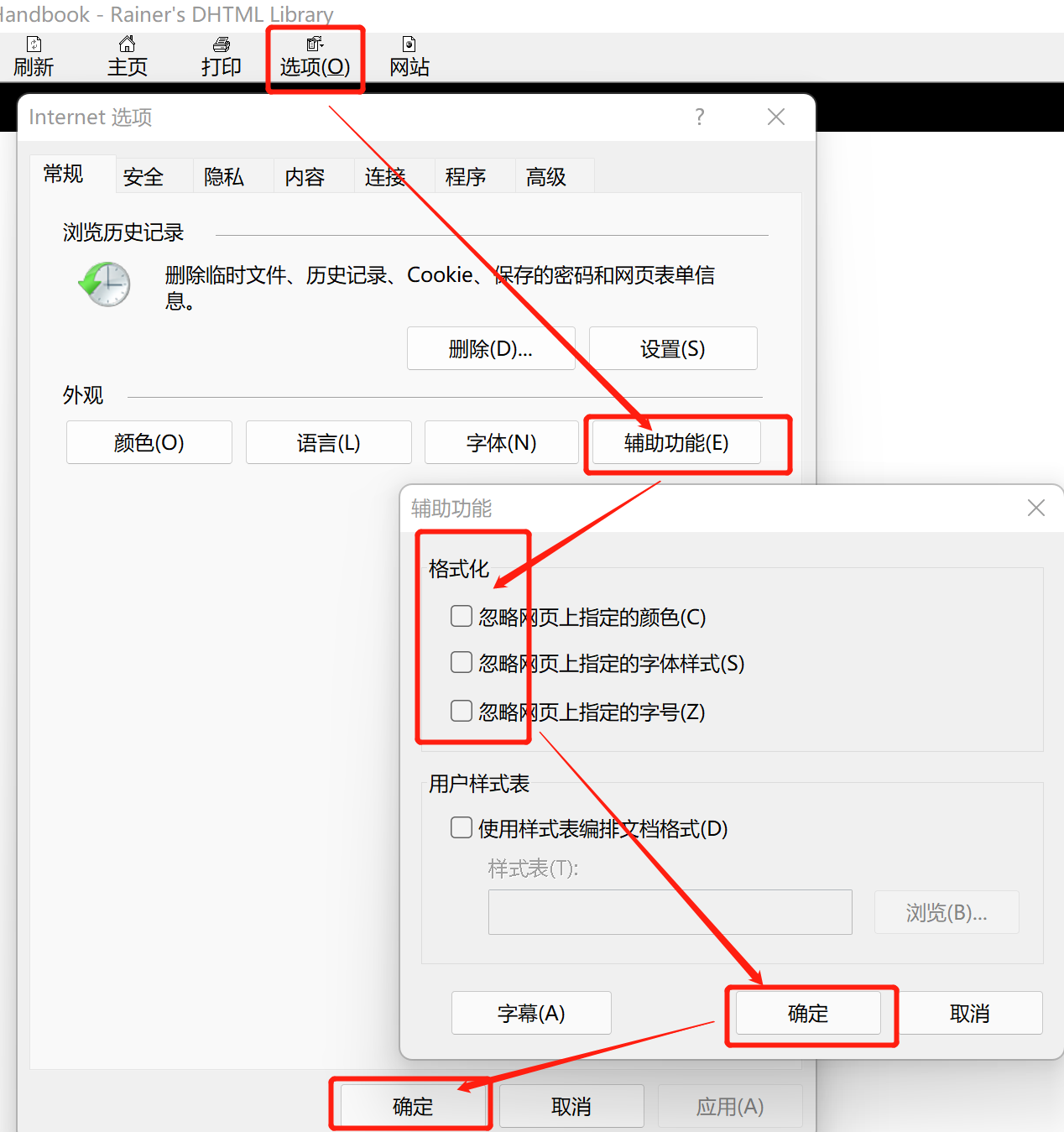Click the Home (主页) toolbar icon
This screenshot has height=1132, width=1064.
(x=128, y=44)
